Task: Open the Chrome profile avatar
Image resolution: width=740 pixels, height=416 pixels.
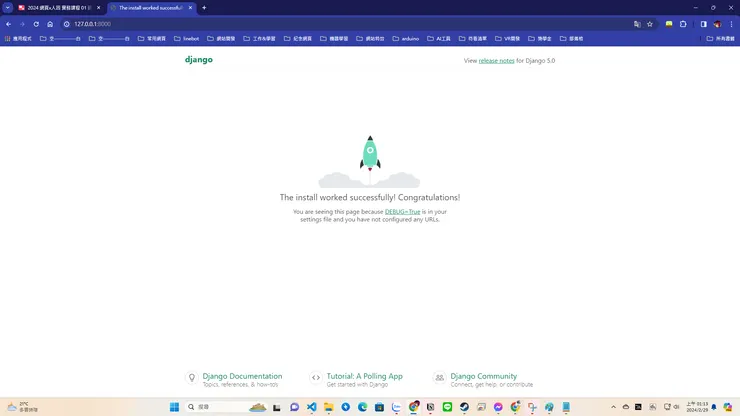Action: [717, 24]
